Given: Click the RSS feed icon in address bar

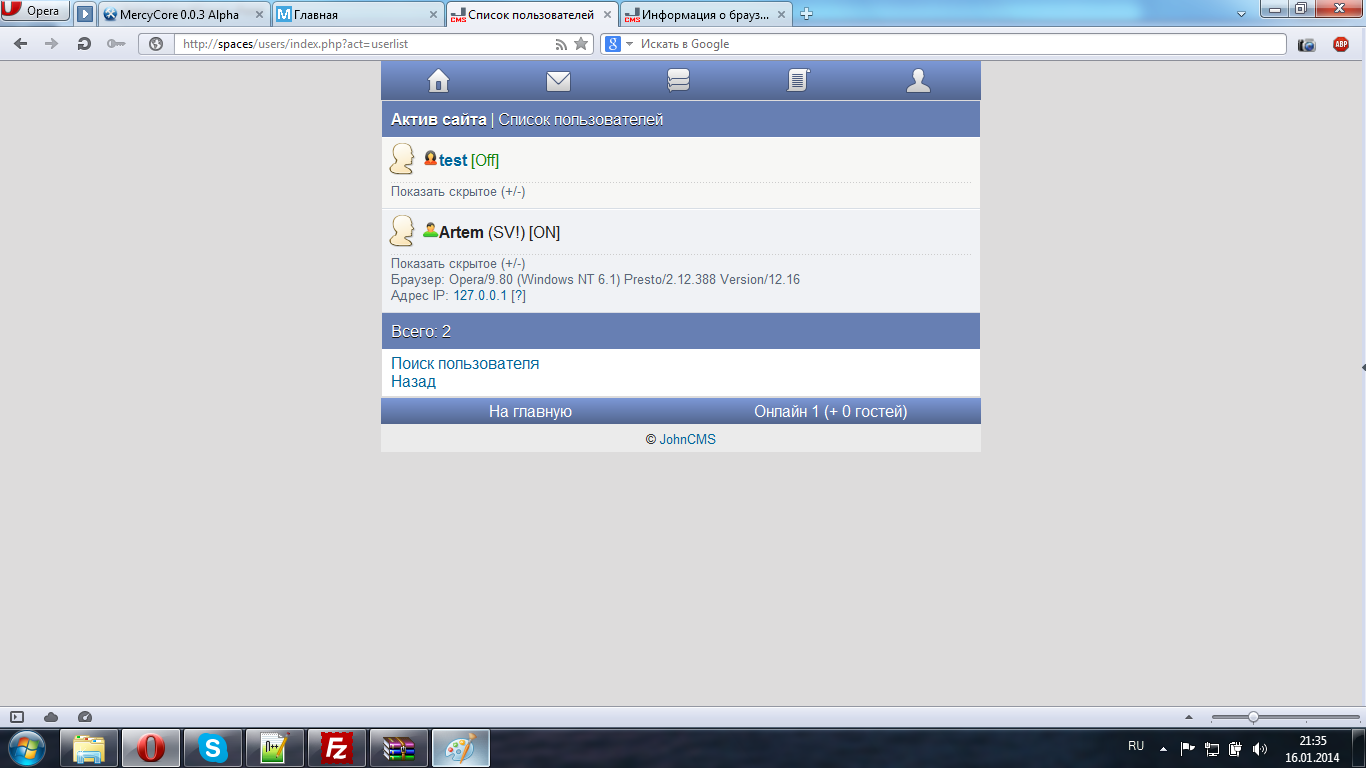Looking at the screenshot, I should pos(561,44).
